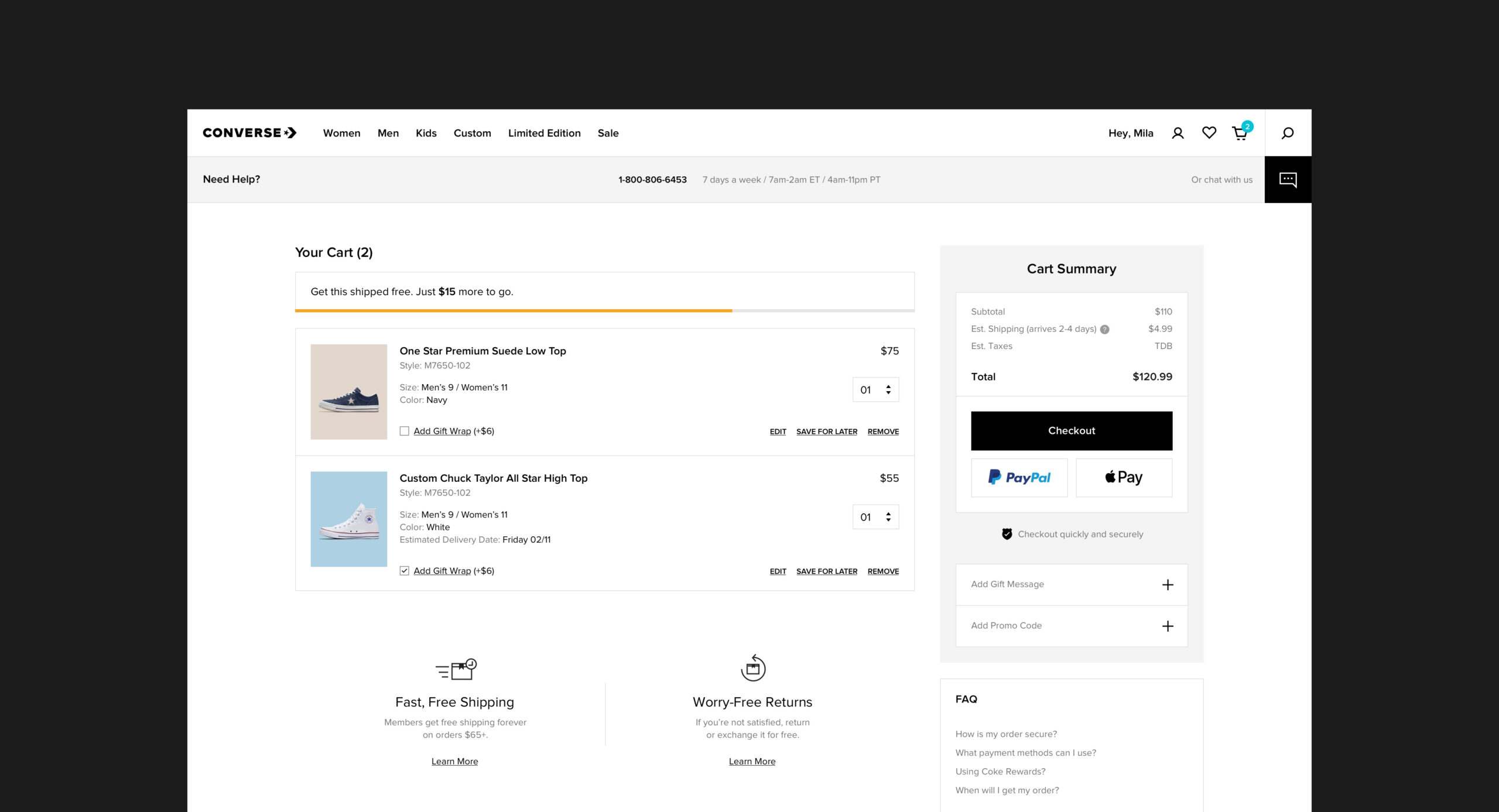Click EDIT for Custom Chuck Taylor High Top
The height and width of the screenshot is (812, 1499).
778,571
